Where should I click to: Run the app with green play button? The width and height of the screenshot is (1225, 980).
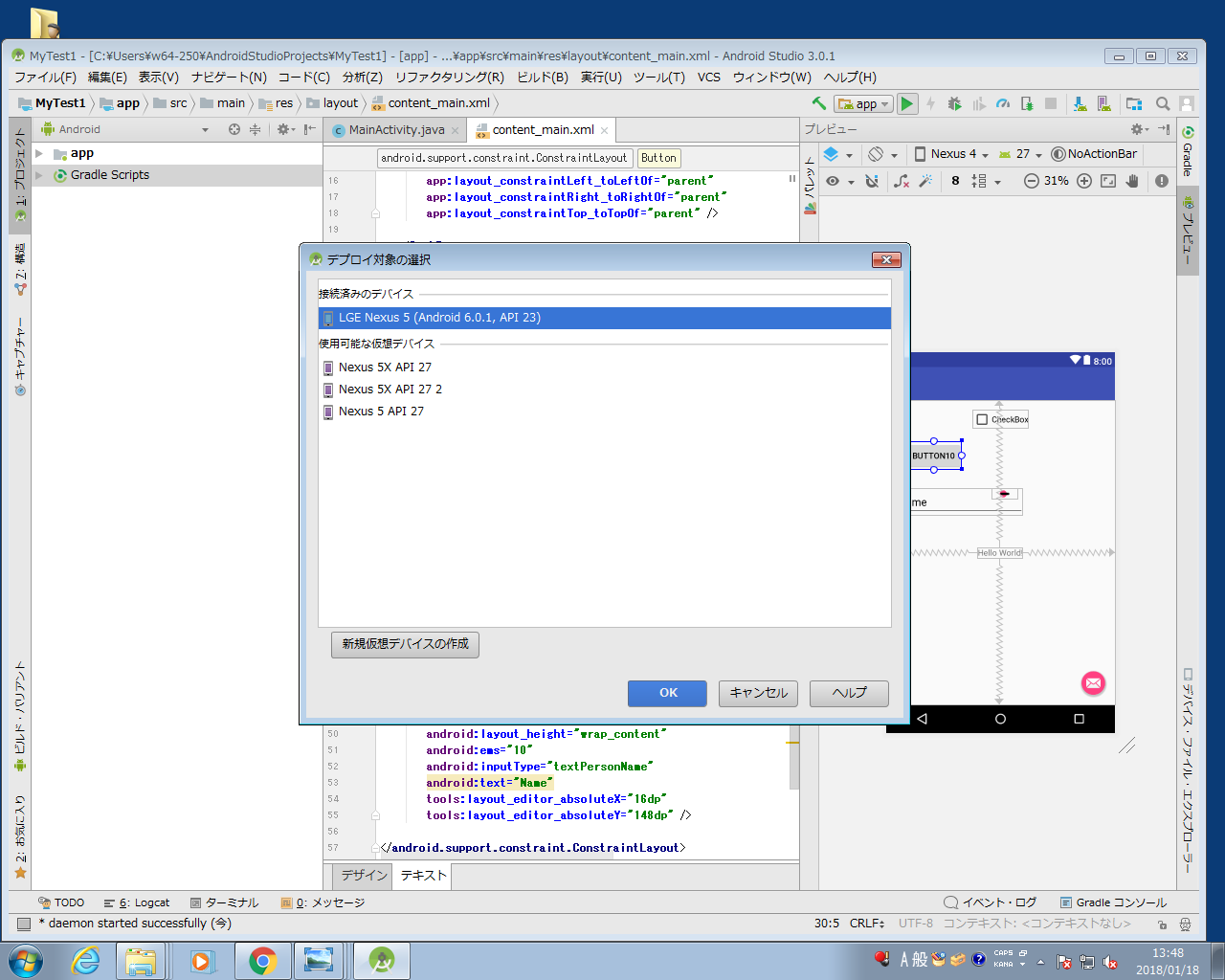907,103
